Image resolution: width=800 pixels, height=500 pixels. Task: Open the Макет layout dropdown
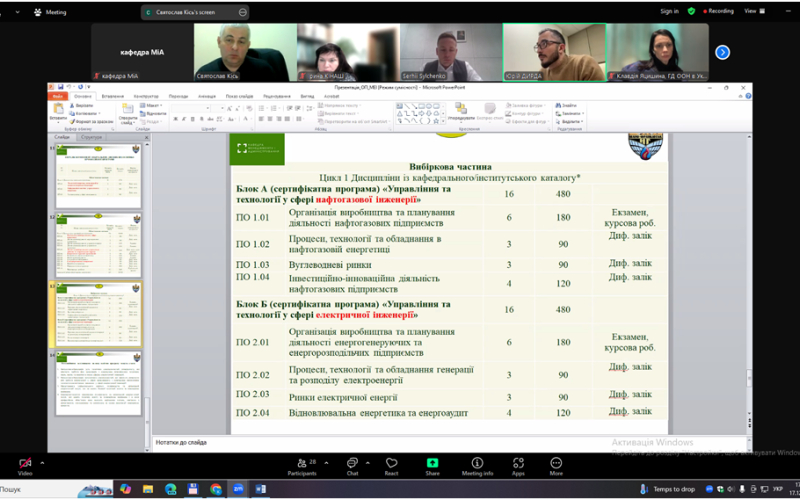coord(151,106)
